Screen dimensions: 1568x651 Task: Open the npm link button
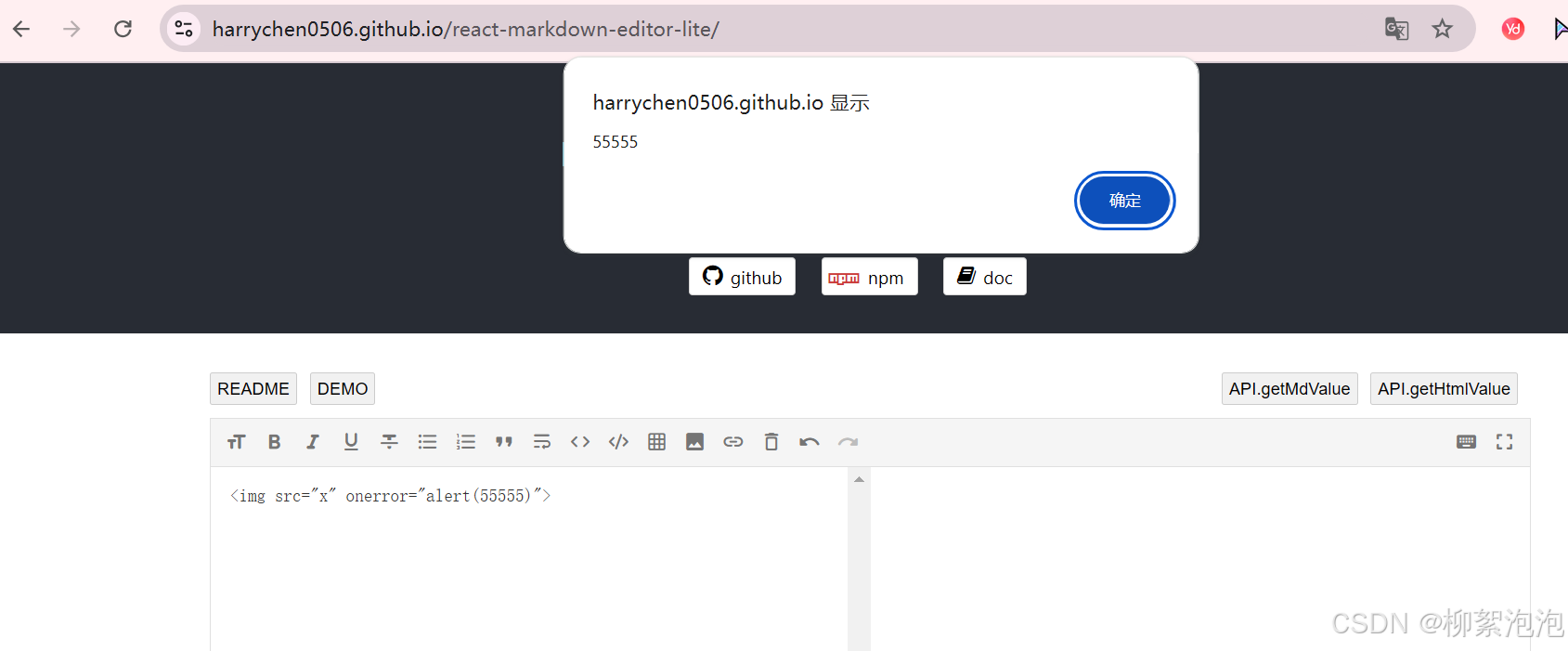point(870,277)
